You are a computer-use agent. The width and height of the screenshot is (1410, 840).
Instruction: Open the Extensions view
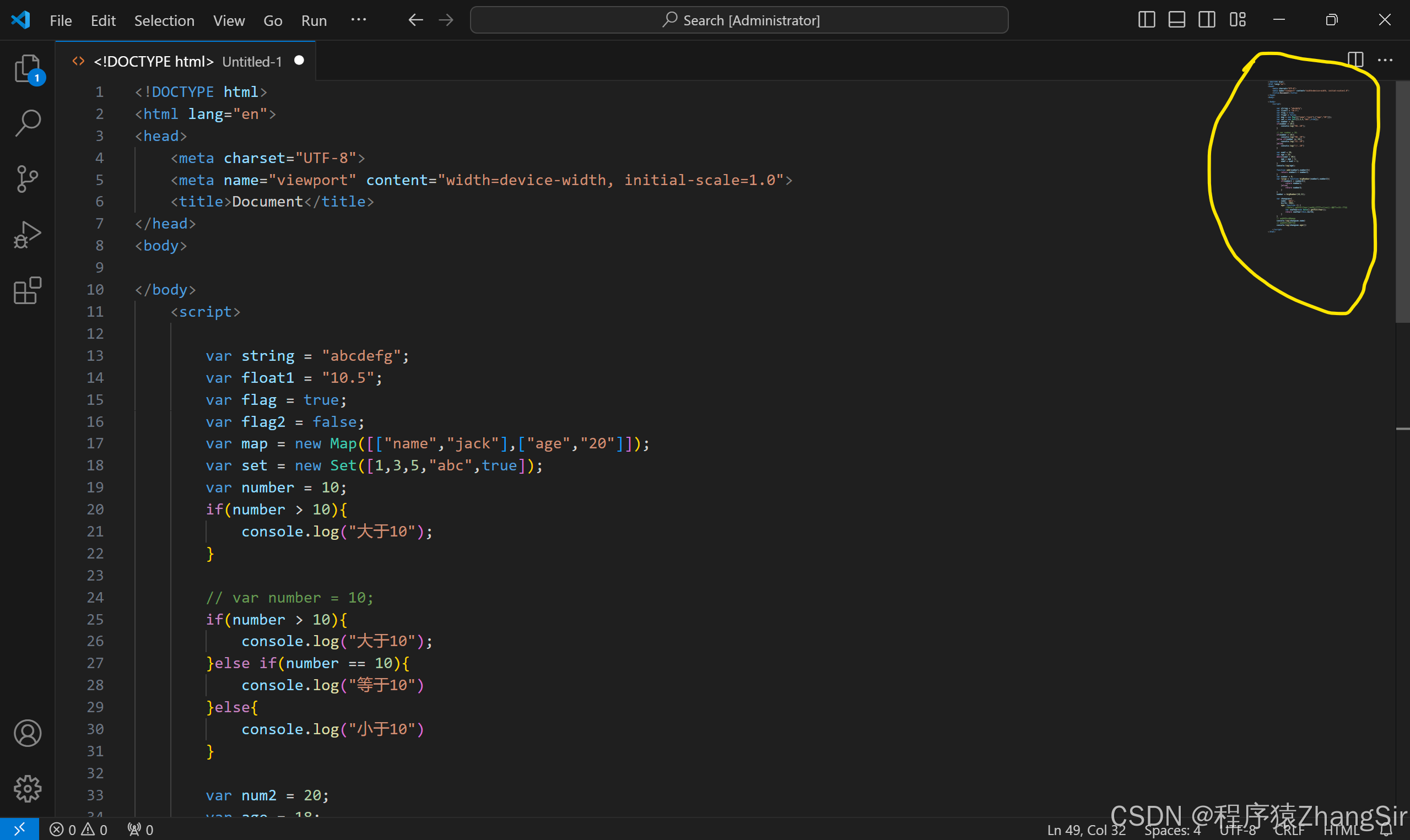27,290
